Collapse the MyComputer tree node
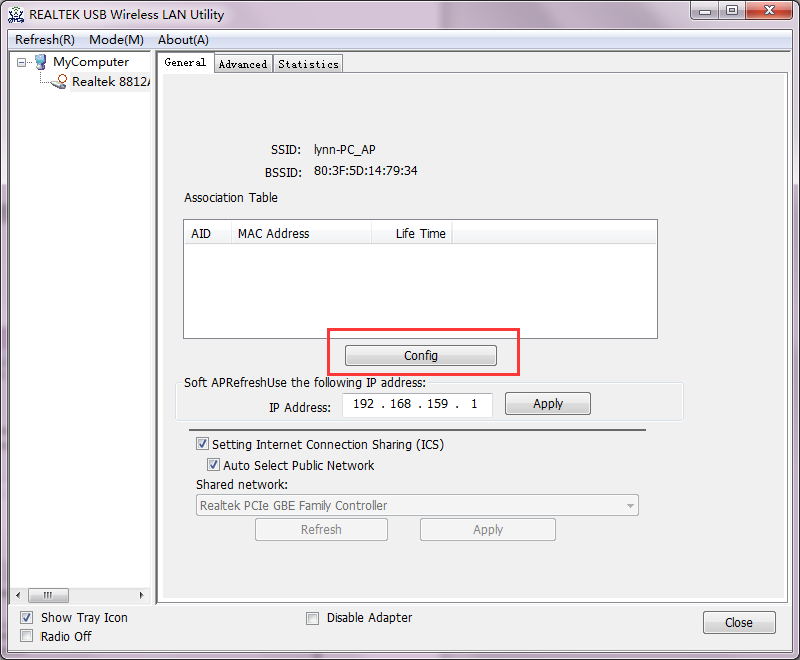 [22, 62]
